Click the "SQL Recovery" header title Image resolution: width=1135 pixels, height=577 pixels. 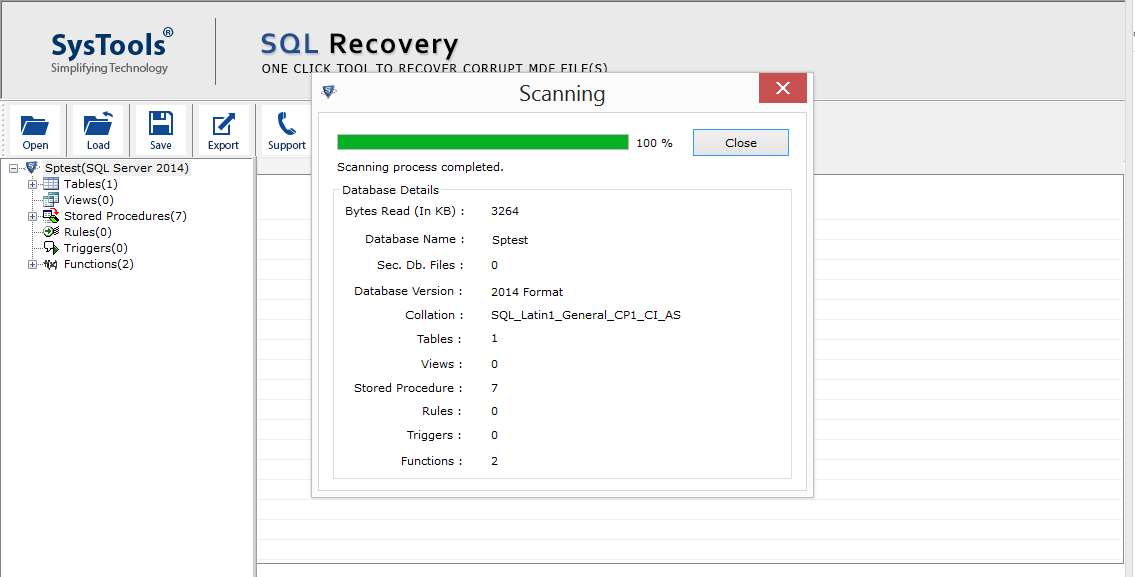coord(360,44)
